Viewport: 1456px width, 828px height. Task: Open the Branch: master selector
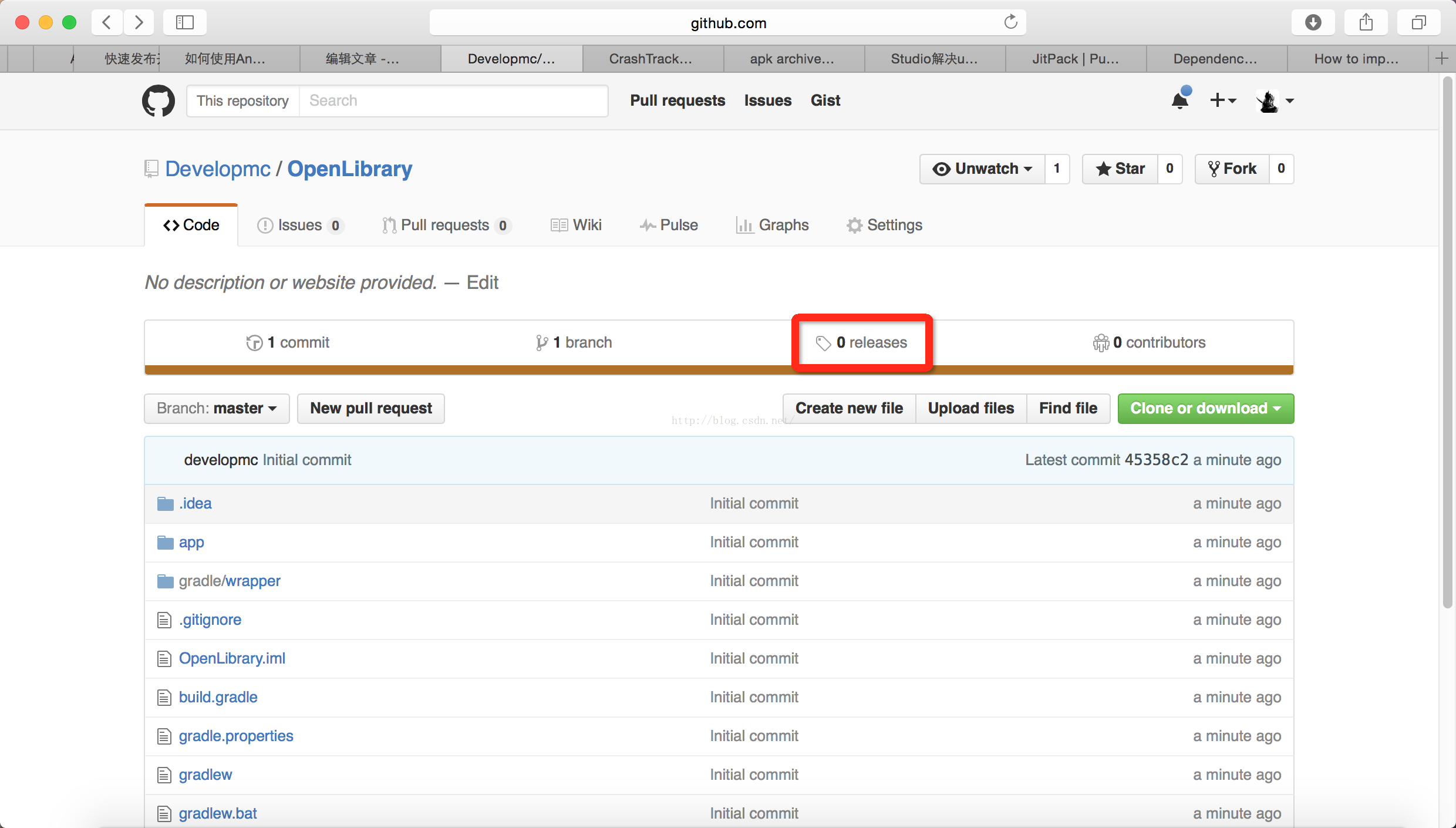click(216, 408)
